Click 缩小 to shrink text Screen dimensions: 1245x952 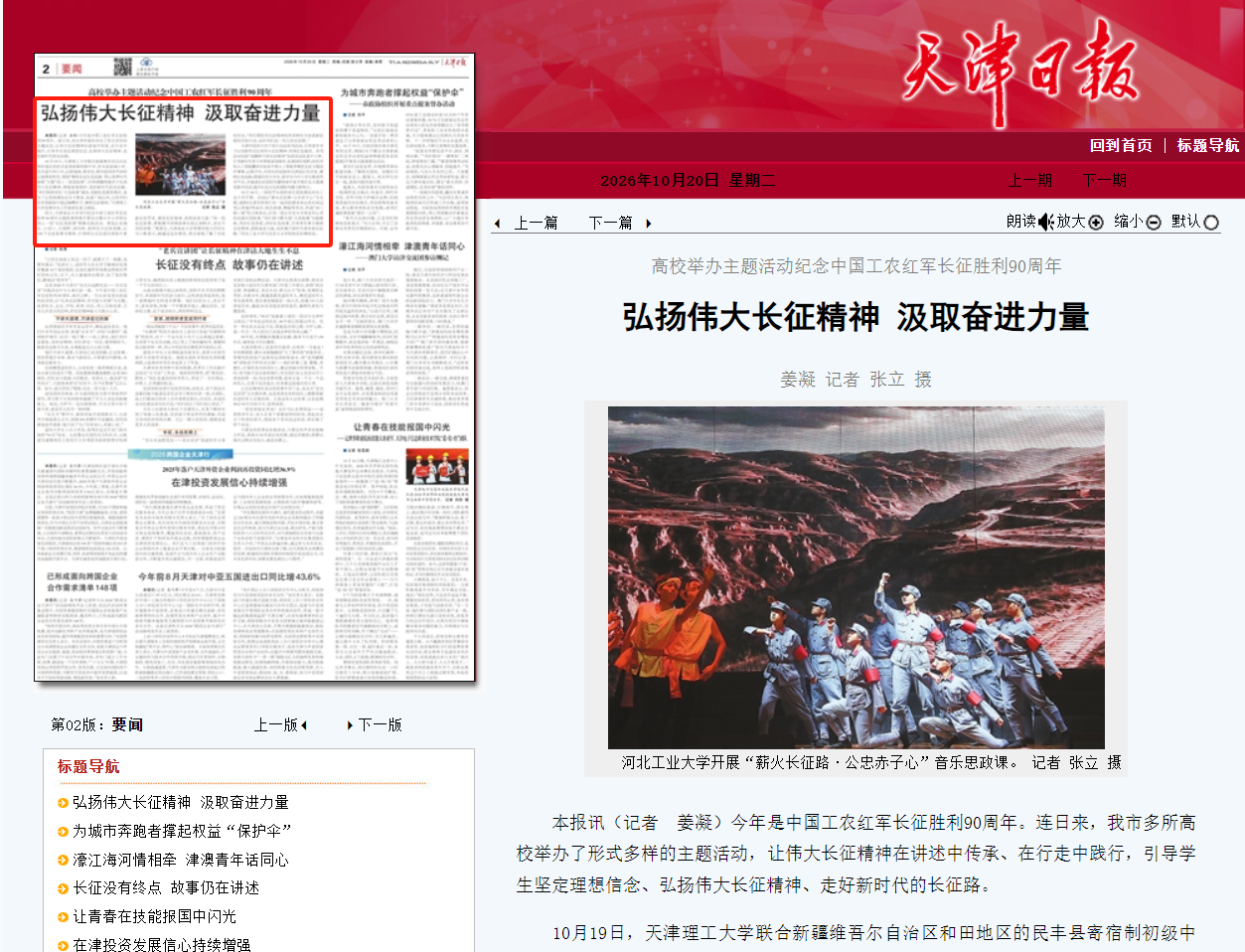[x=1129, y=221]
